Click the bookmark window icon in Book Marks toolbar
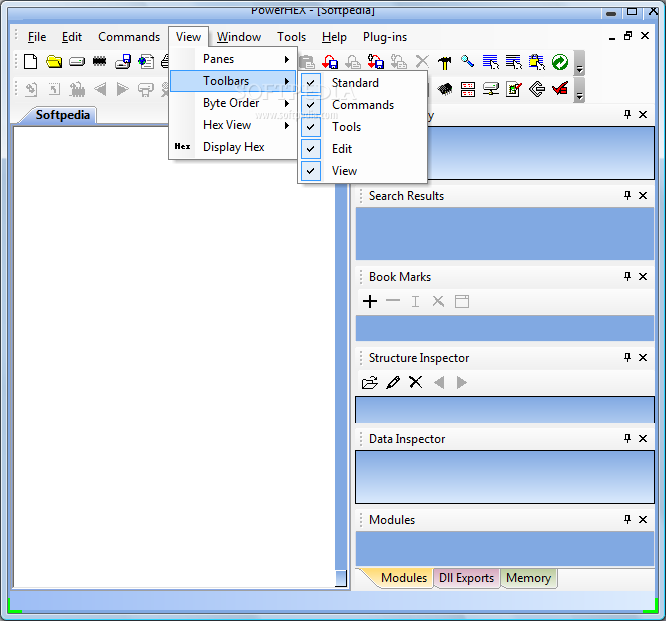Viewport: 666px width, 621px height. pos(462,302)
